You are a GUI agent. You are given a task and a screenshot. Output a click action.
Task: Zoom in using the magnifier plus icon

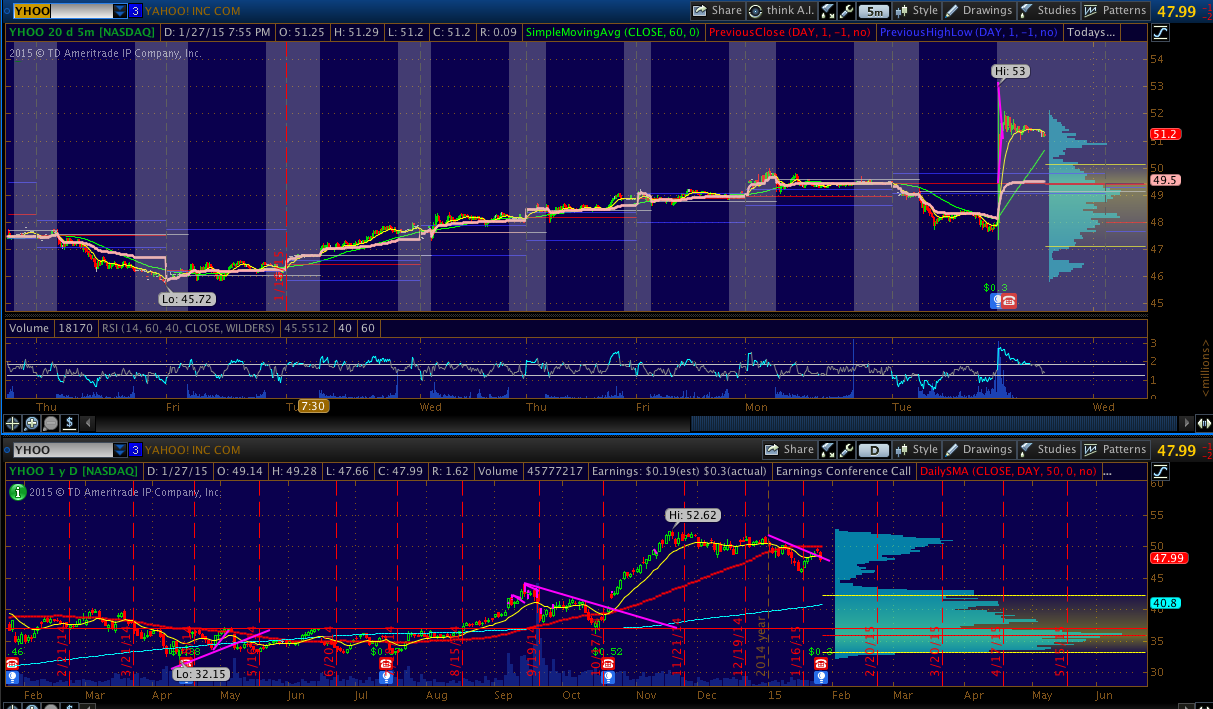(x=31, y=423)
